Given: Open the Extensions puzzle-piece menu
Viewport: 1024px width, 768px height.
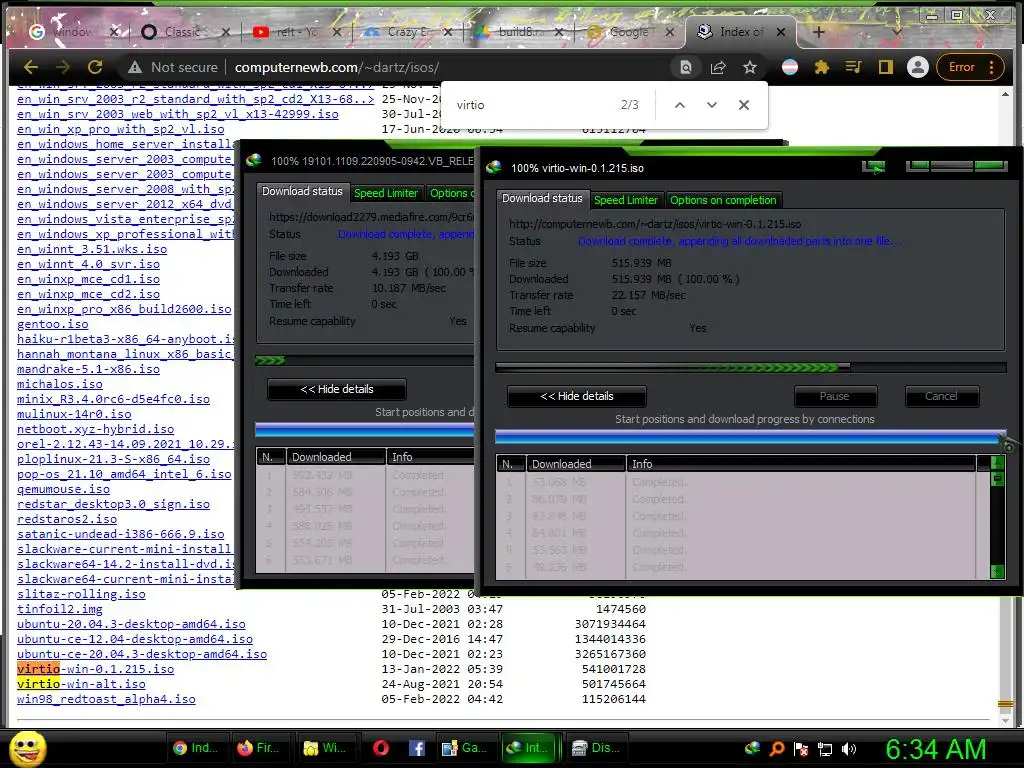Looking at the screenshot, I should click(x=822, y=67).
